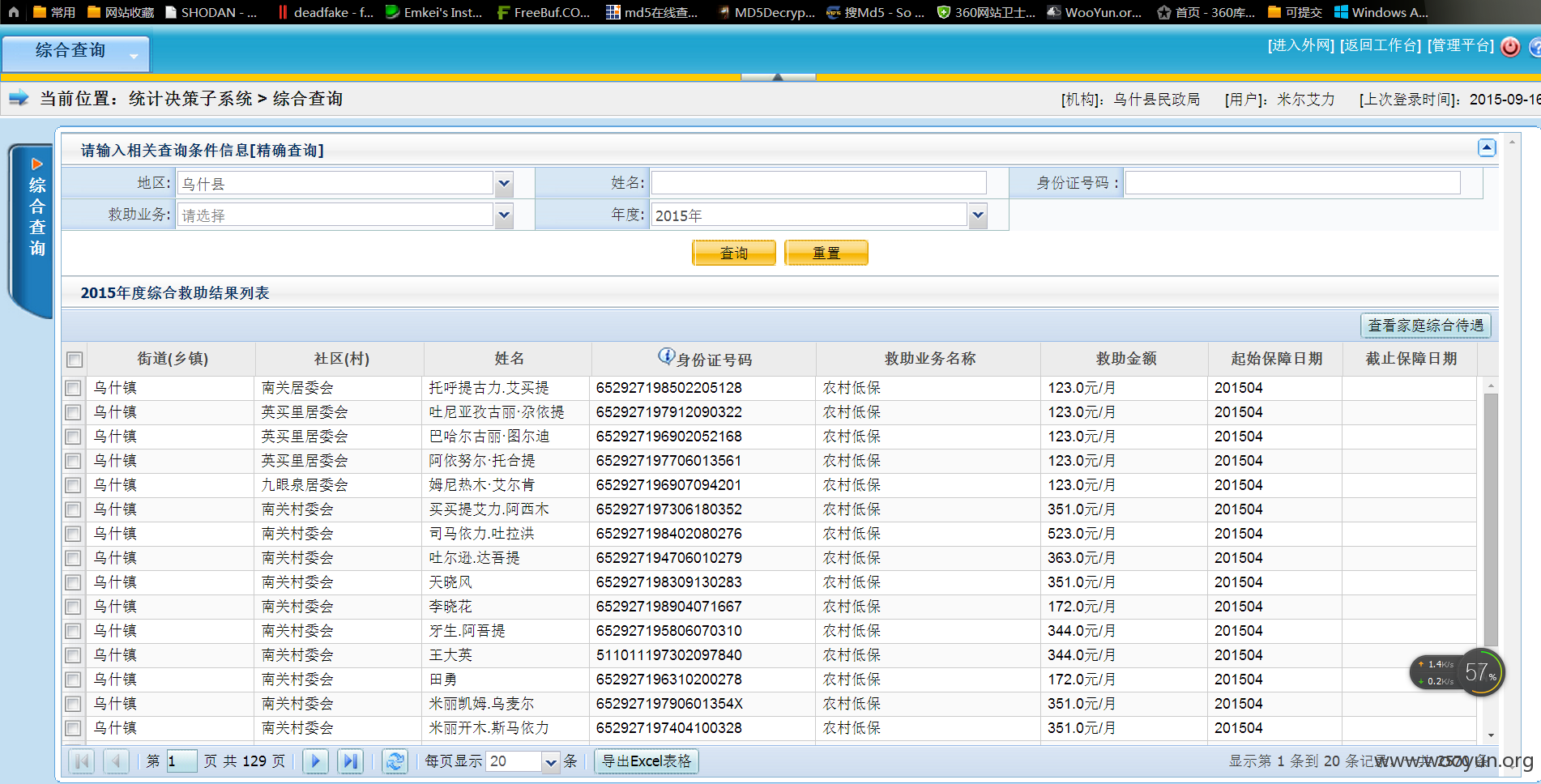This screenshot has width=1541, height=784.
Task: Check the row for 吐尼亚孜古丽·尕依提
Action: [73, 412]
